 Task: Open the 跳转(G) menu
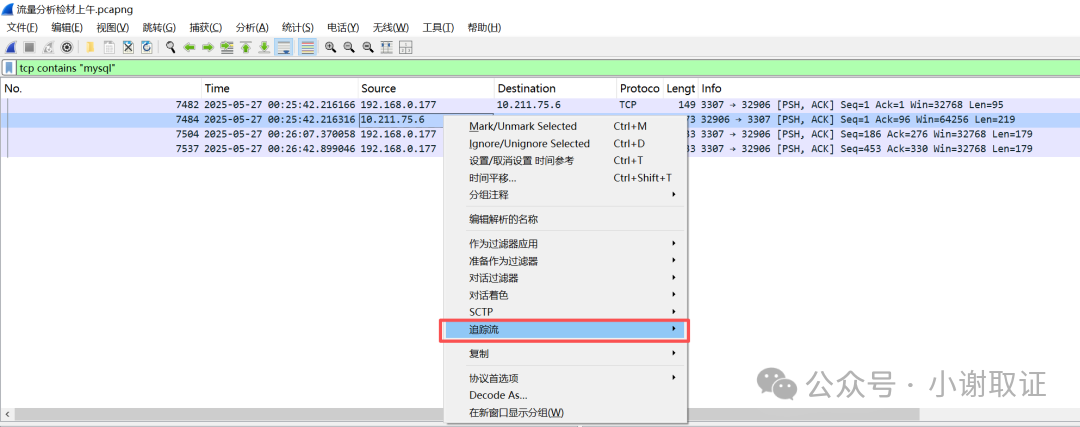click(x=159, y=28)
